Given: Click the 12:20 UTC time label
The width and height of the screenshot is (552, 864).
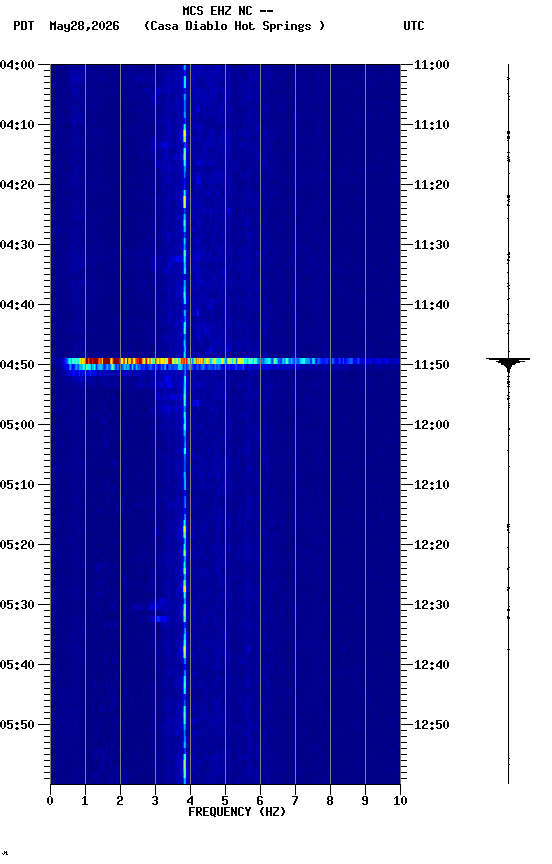Looking at the screenshot, I should click(x=432, y=545).
